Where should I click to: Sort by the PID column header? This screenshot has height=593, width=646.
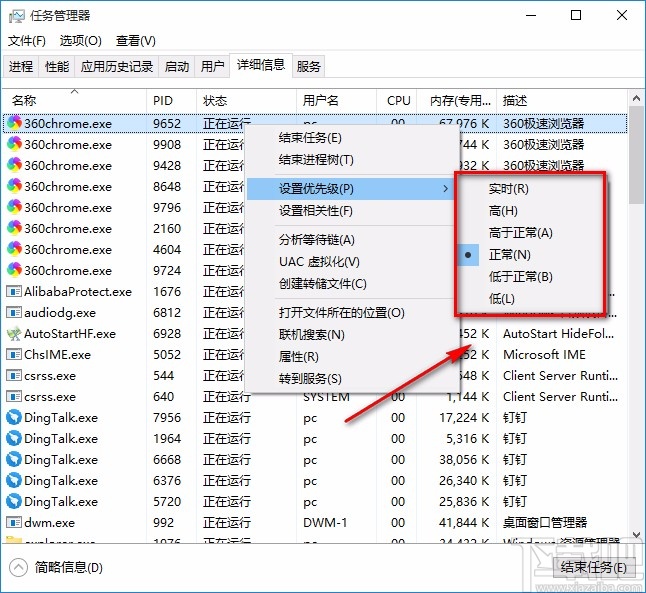pyautogui.click(x=171, y=100)
